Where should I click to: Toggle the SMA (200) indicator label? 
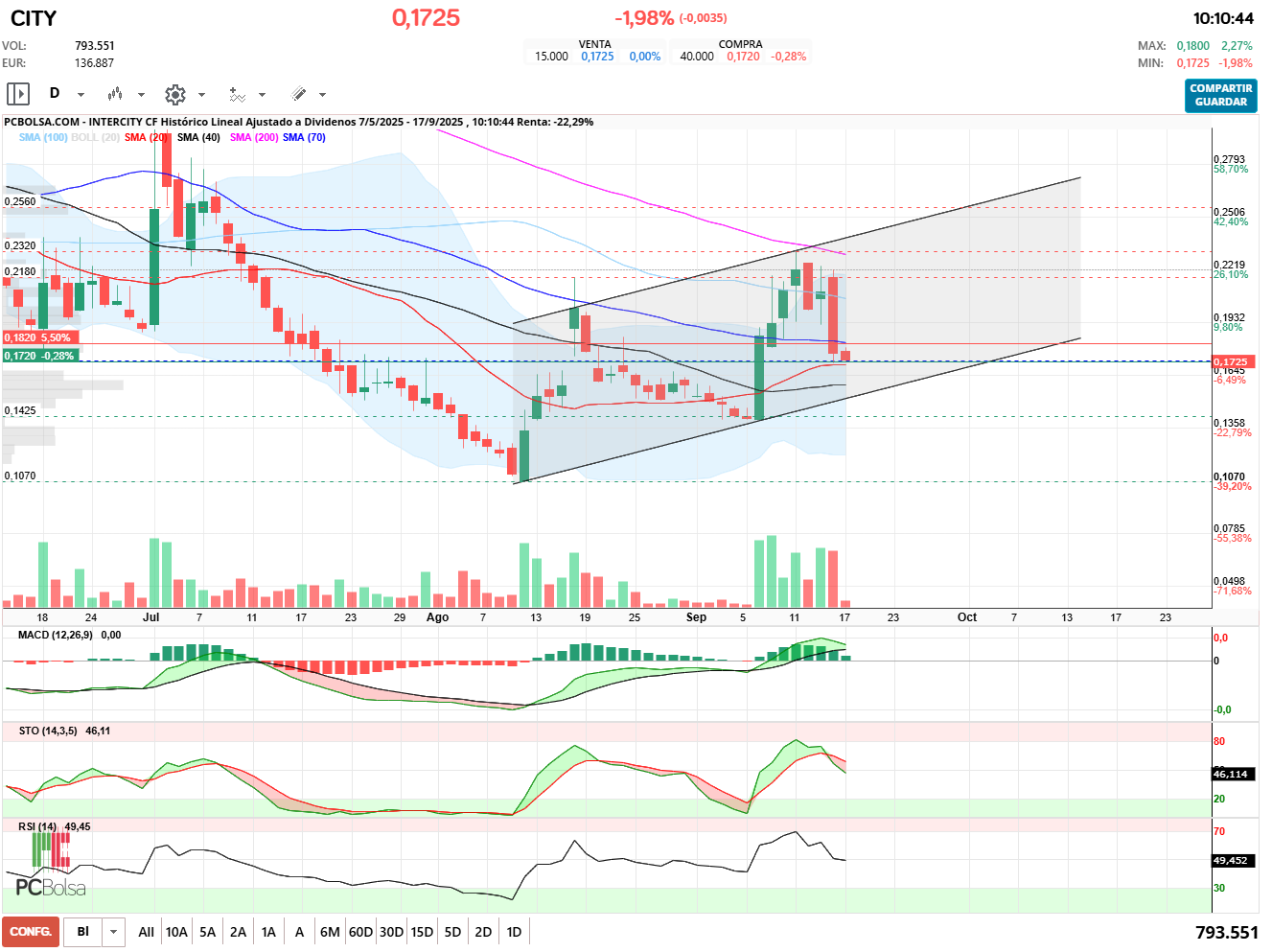pos(254,137)
